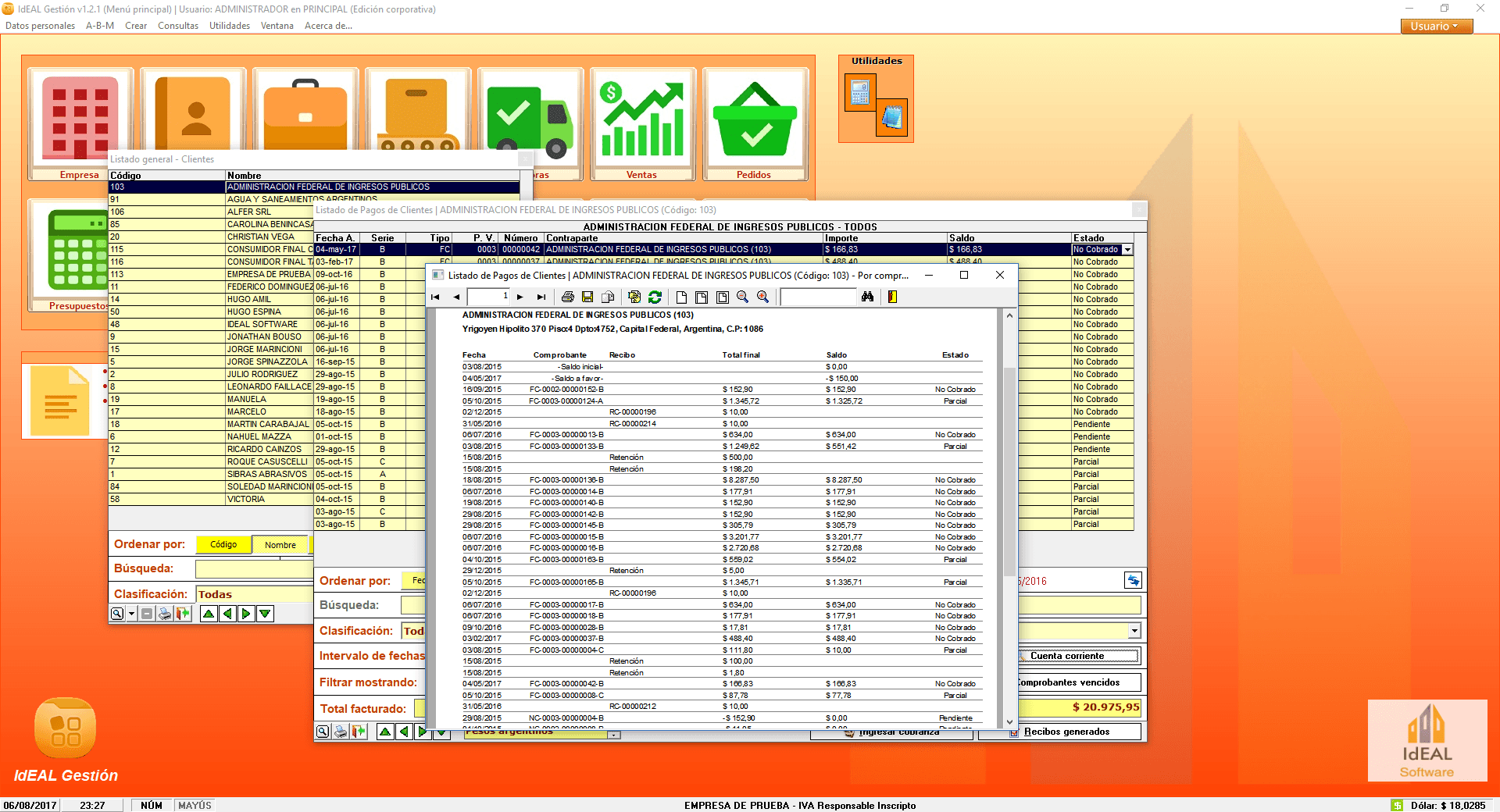Expand dropdown arrow beside Clientes search icon
Viewport: 1500px width, 812px height.
tap(131, 614)
